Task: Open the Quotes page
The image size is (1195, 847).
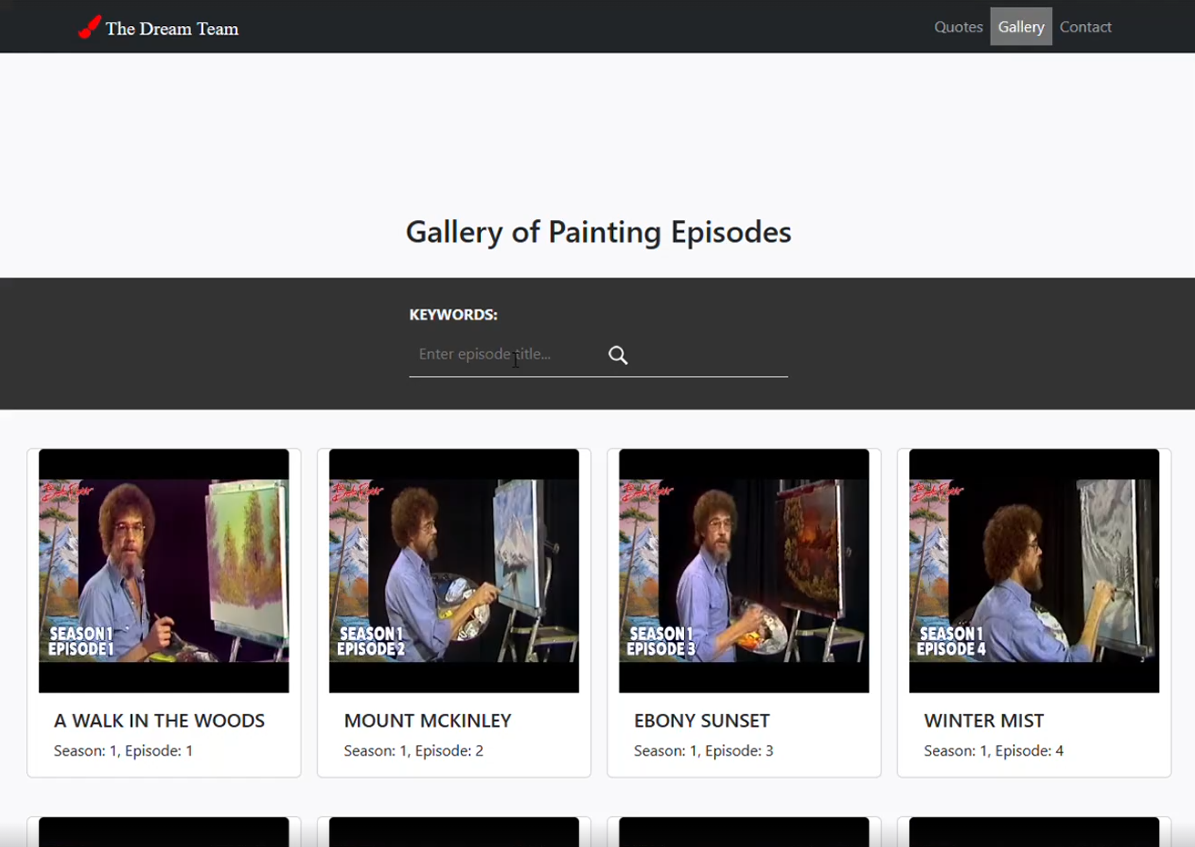Action: click(958, 27)
